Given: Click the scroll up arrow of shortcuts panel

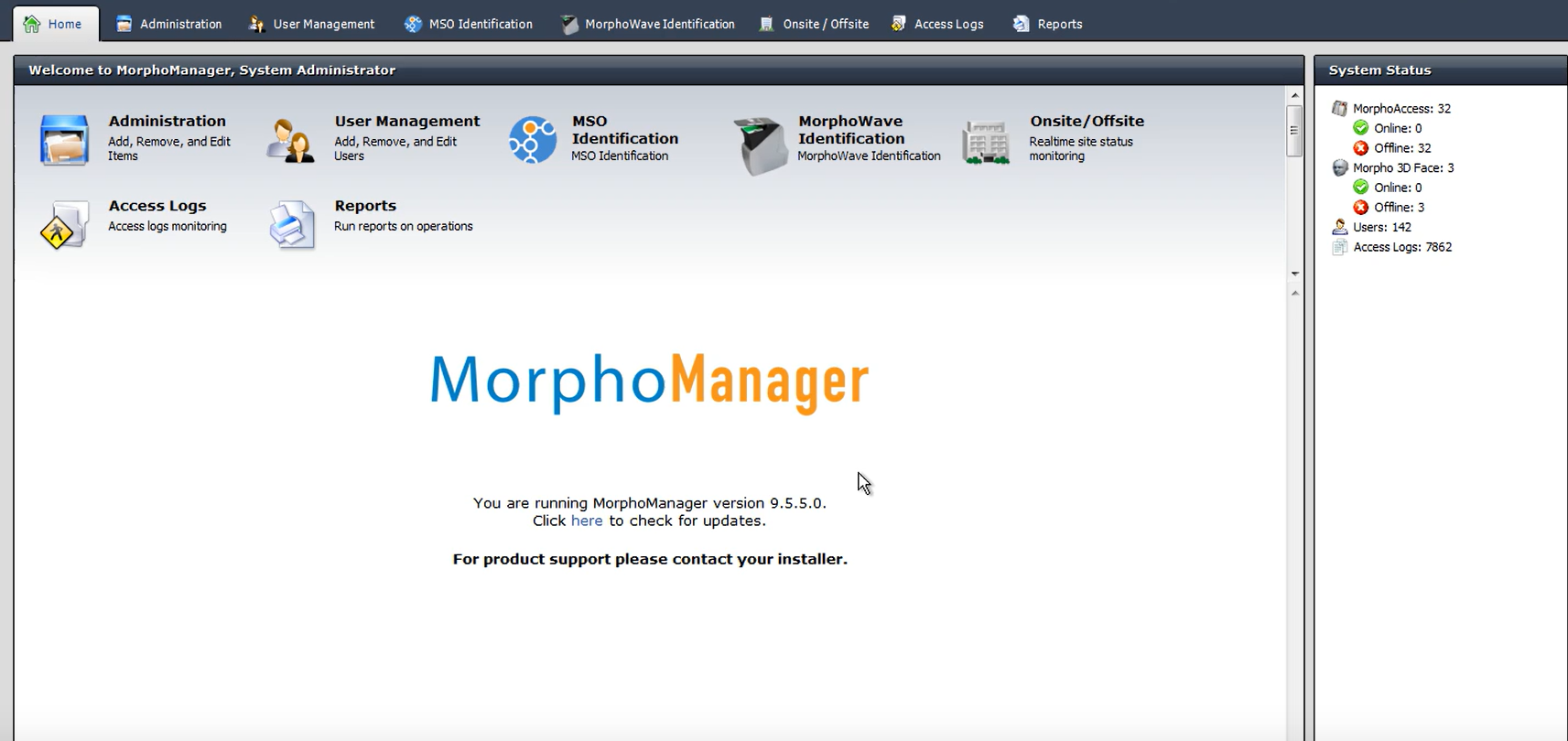Looking at the screenshot, I should 1294,95.
